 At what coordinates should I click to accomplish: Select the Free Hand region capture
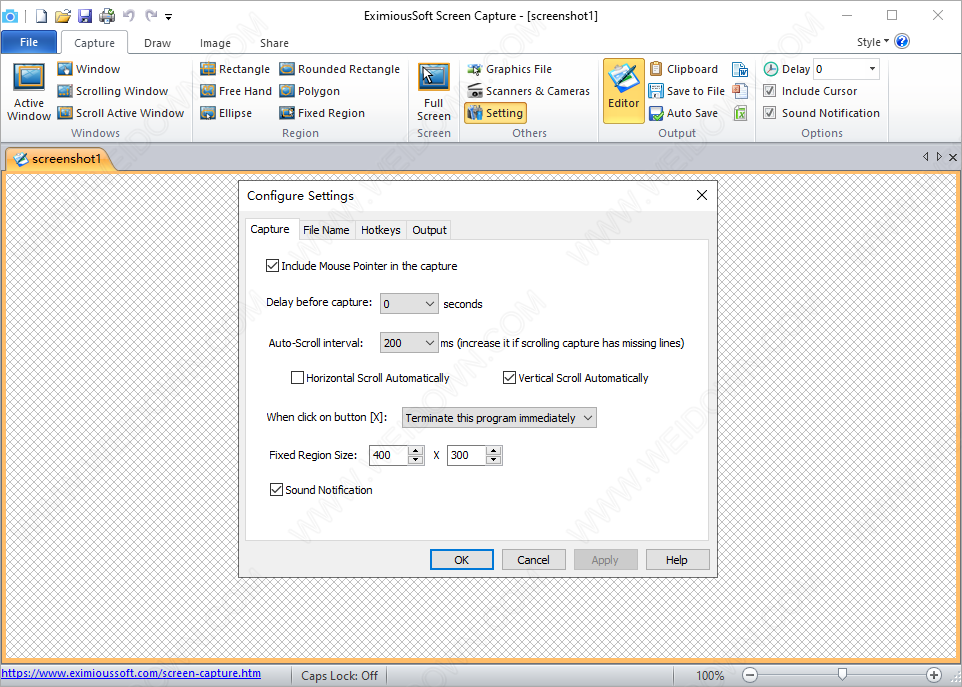tap(236, 91)
